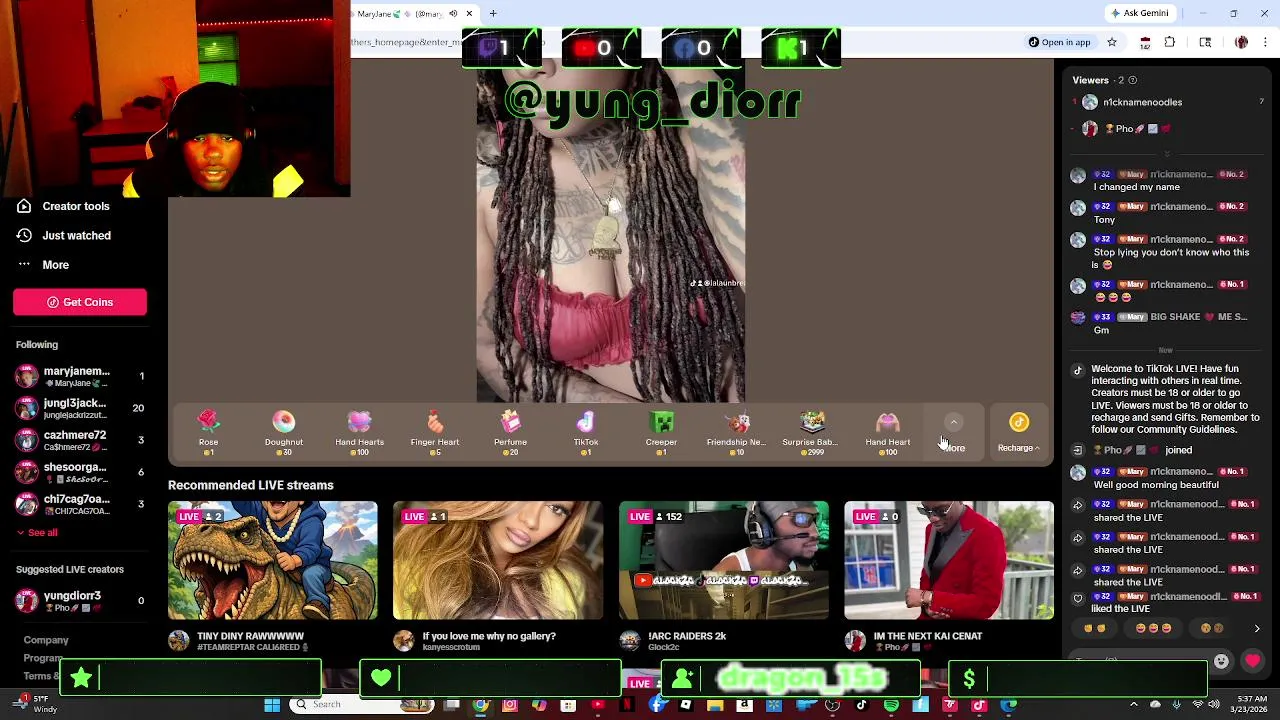Open !ARC RAIDERS 2k live thumbnail

pos(724,560)
